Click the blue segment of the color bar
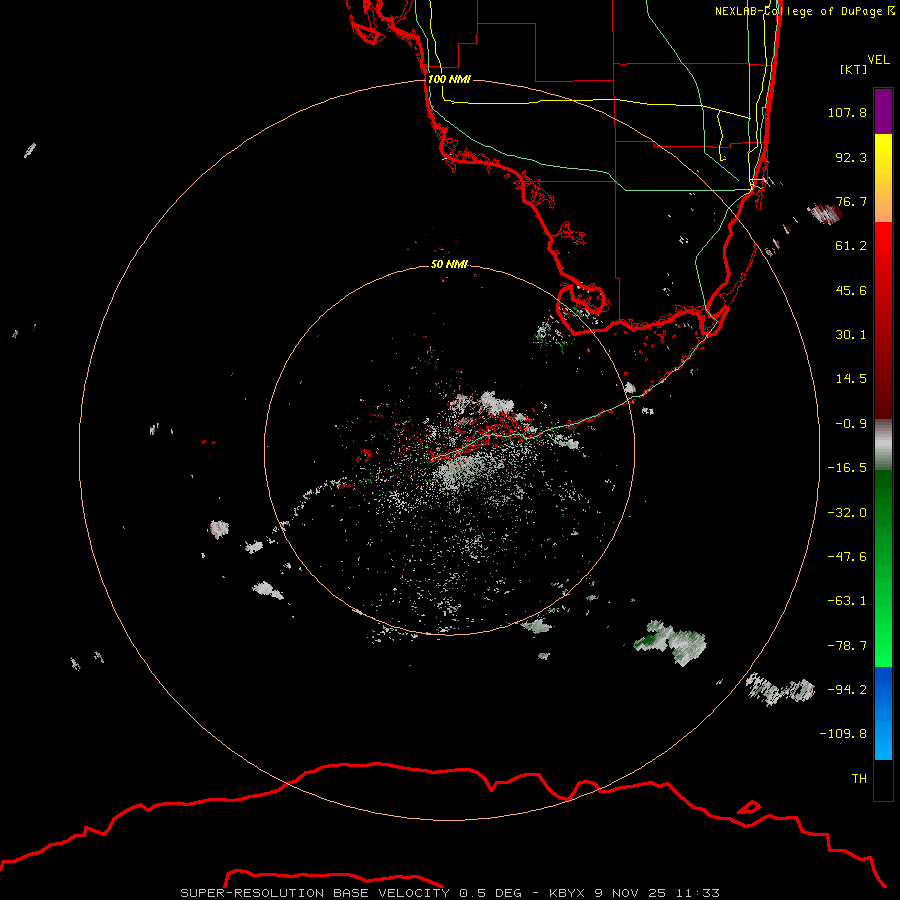Viewport: 900px width, 900px height. point(883,713)
